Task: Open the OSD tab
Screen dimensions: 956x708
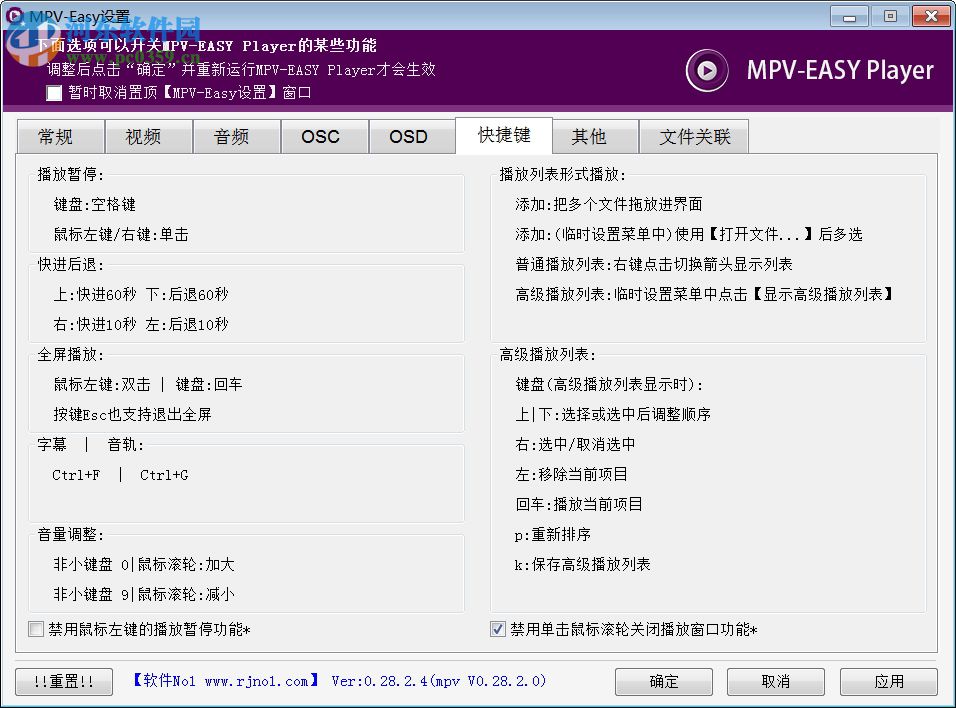Action: [412, 136]
